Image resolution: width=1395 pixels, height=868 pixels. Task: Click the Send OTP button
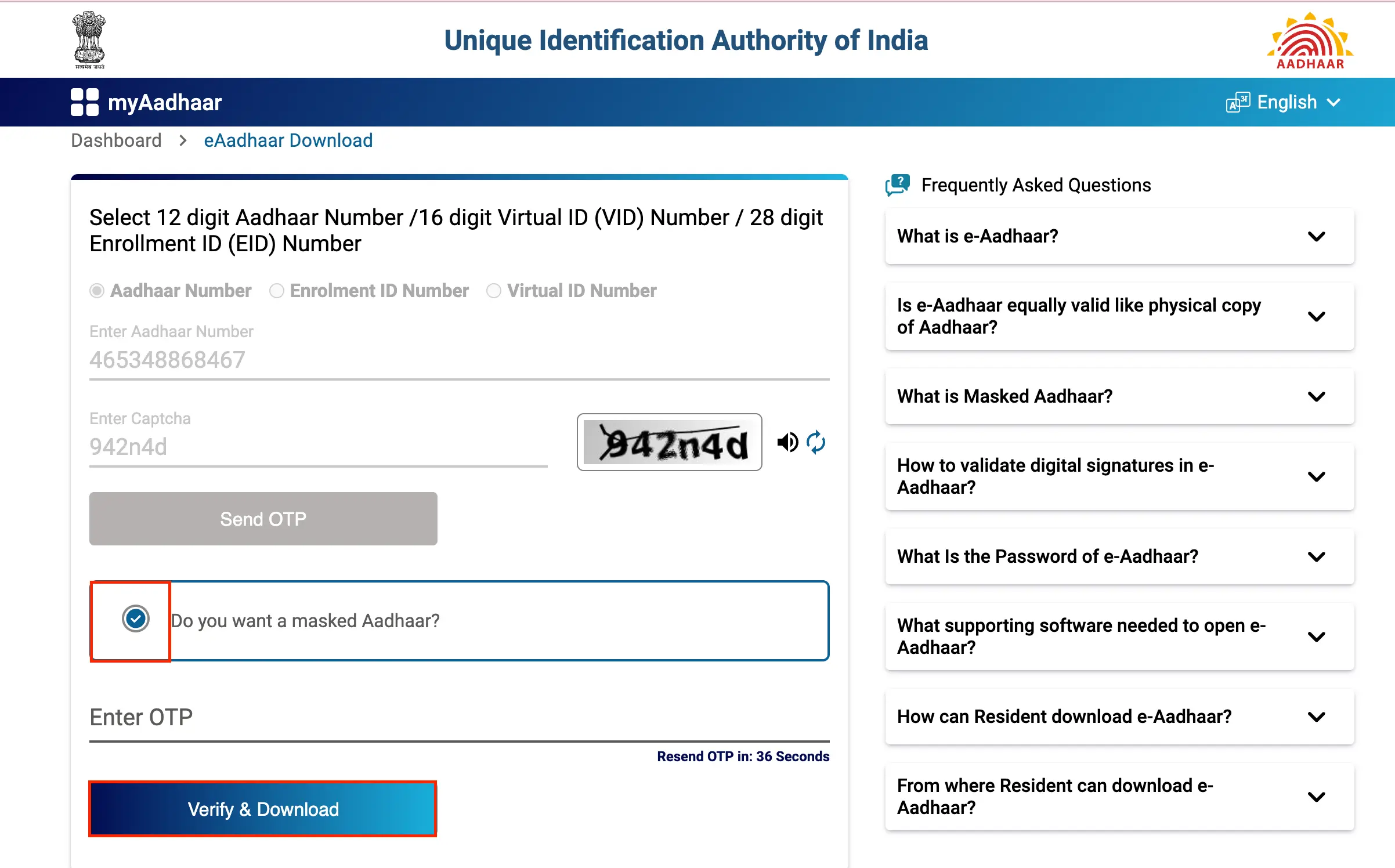(263, 519)
